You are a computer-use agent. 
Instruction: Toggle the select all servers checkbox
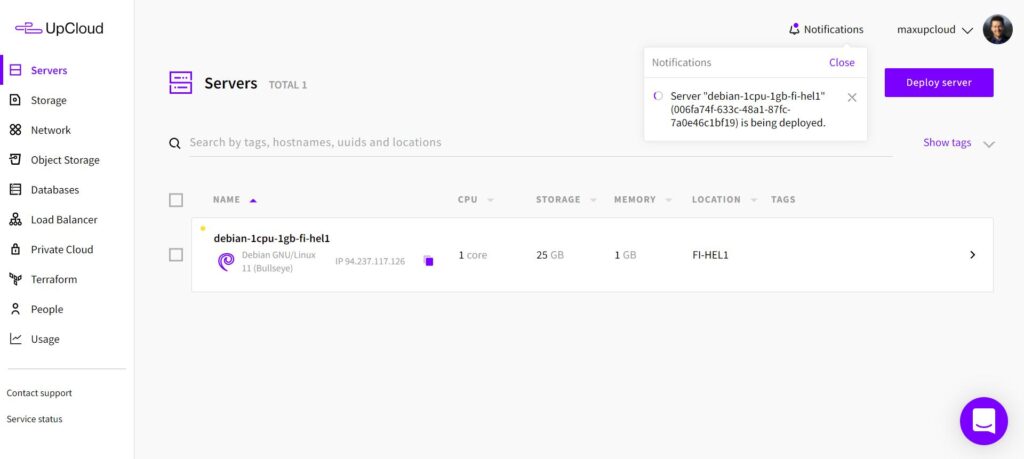coord(176,200)
